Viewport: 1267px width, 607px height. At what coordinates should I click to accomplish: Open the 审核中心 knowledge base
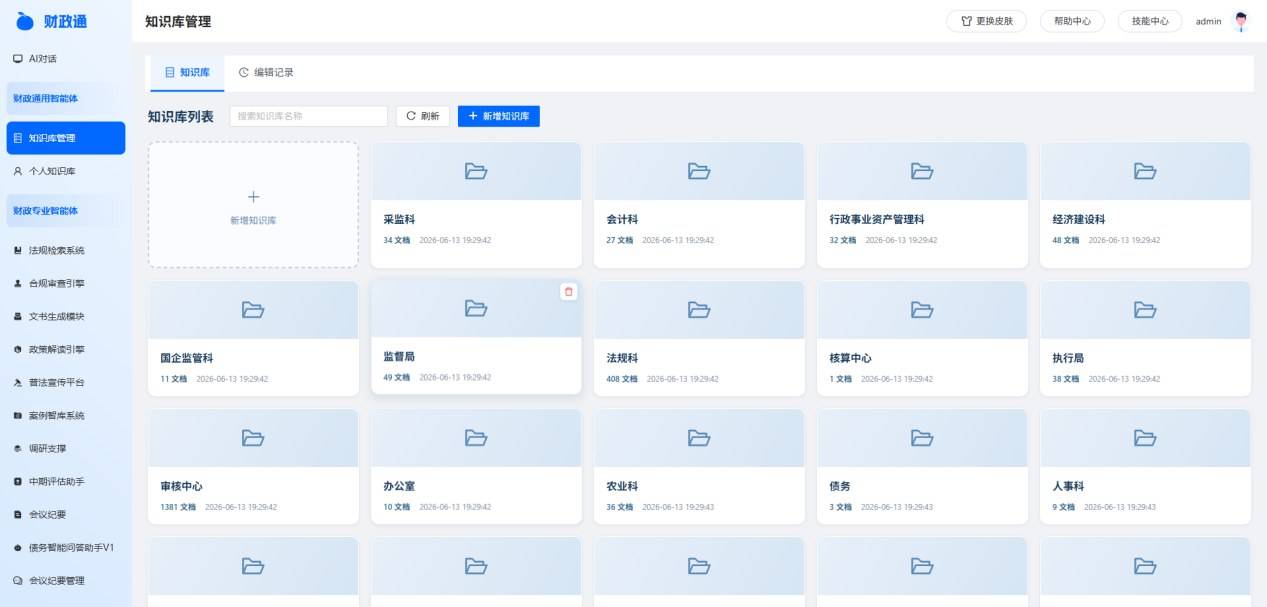[253, 466]
